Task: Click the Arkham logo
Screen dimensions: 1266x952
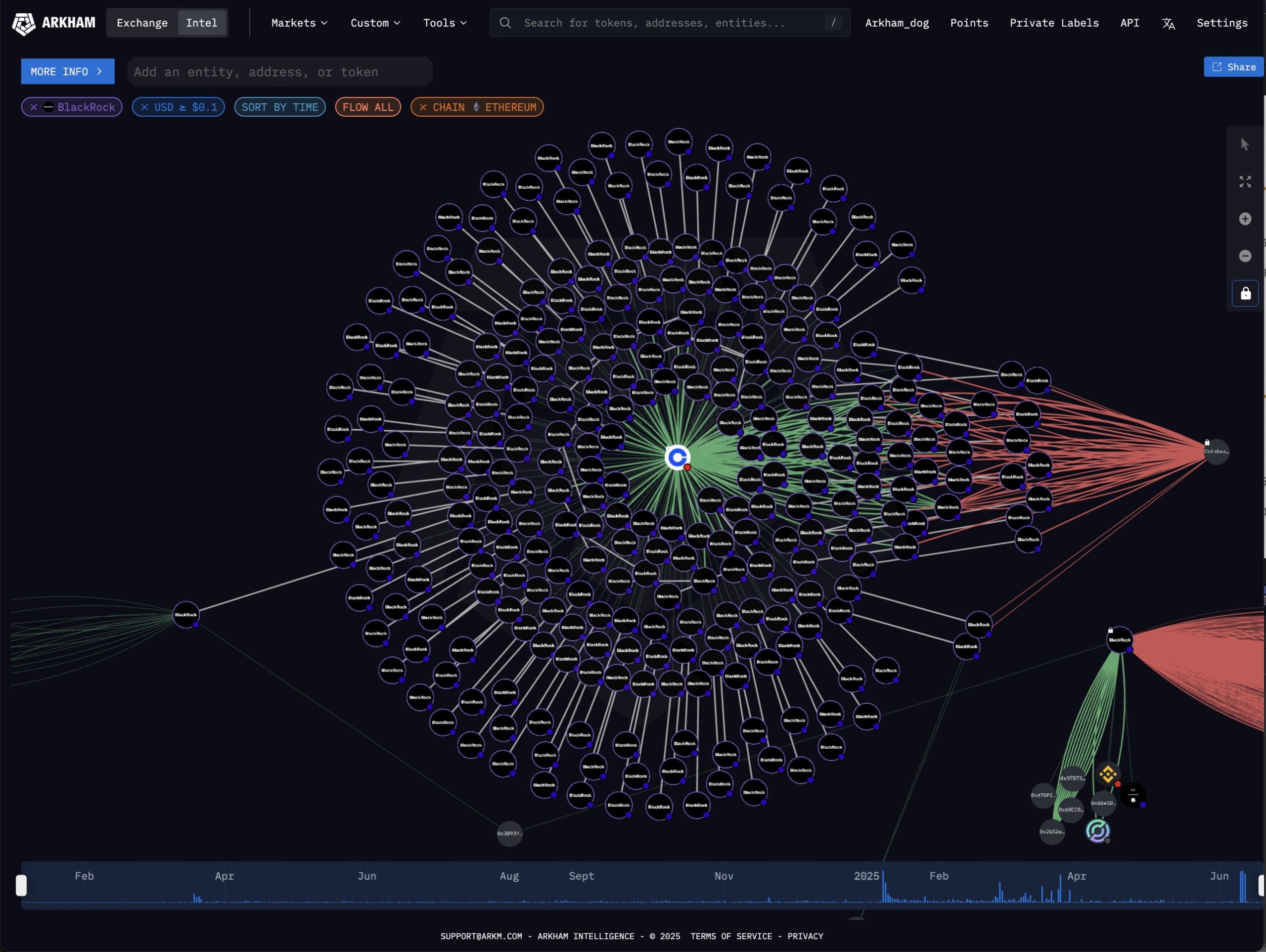Action: click(x=54, y=23)
